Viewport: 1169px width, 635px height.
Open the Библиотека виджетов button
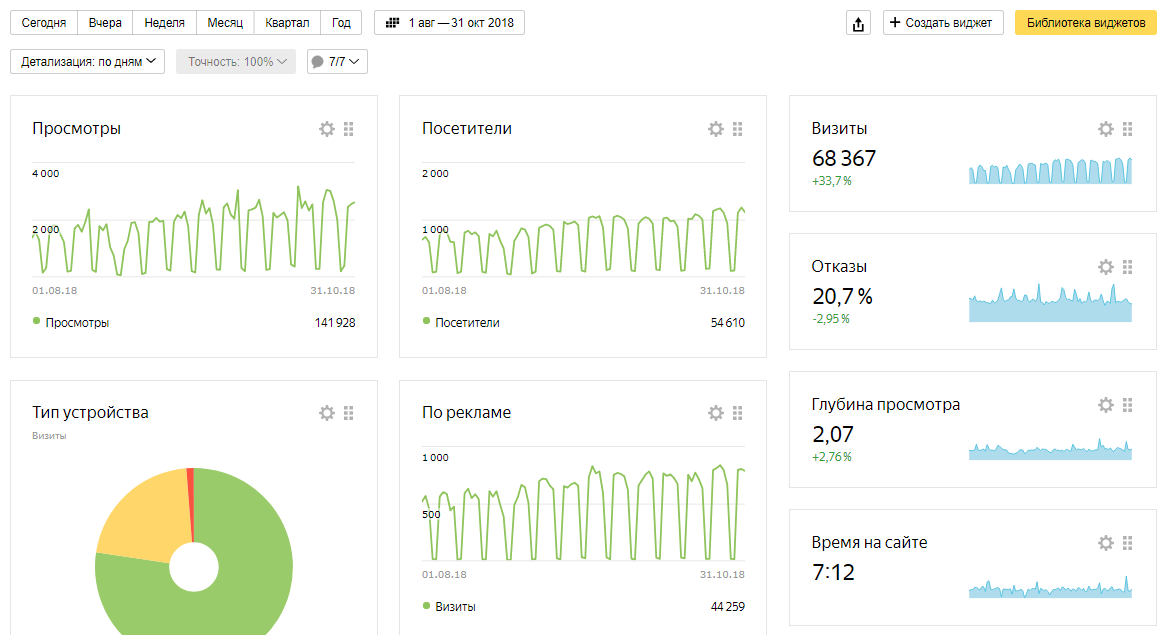1085,23
